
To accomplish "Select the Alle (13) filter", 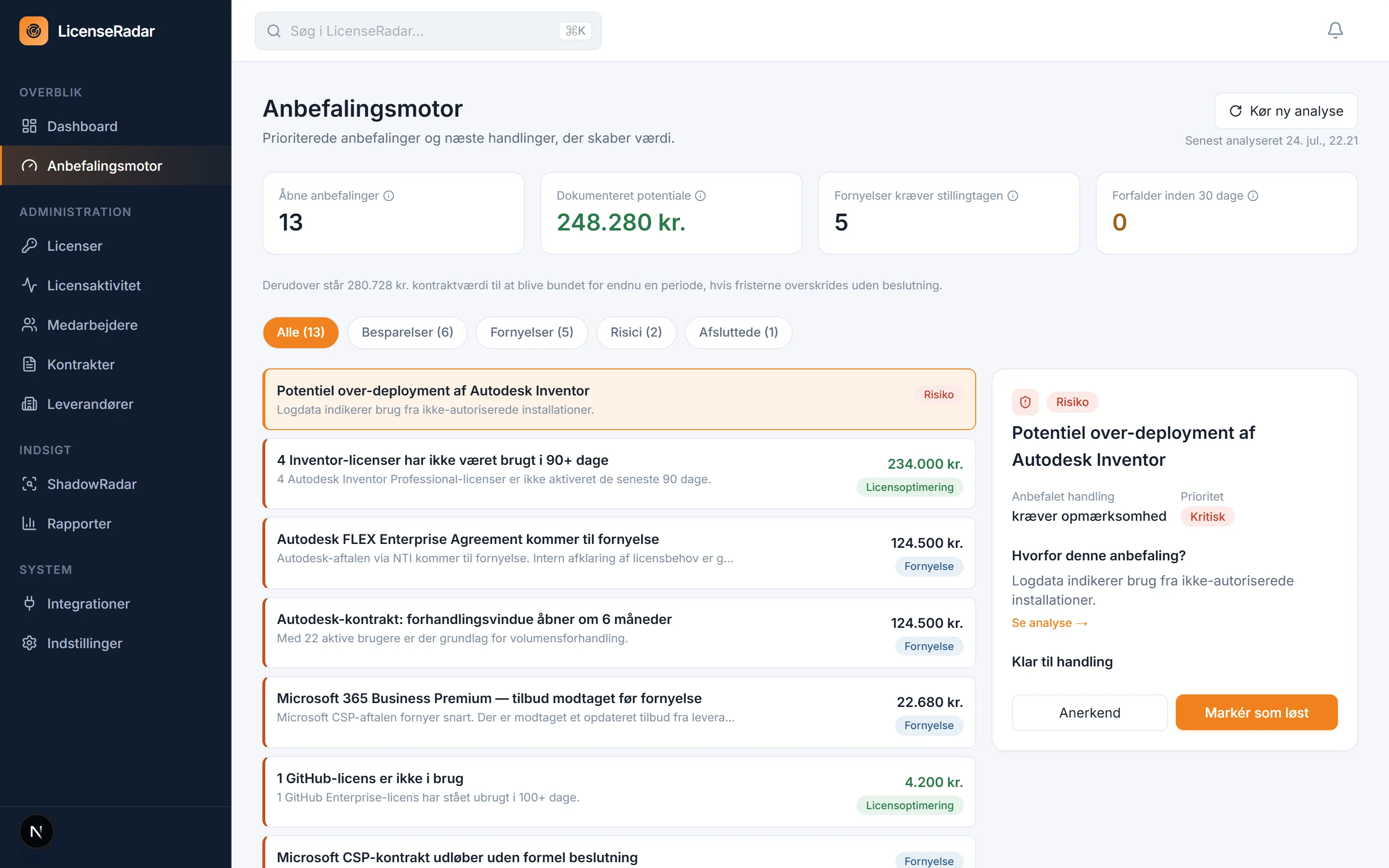I will pos(300,332).
